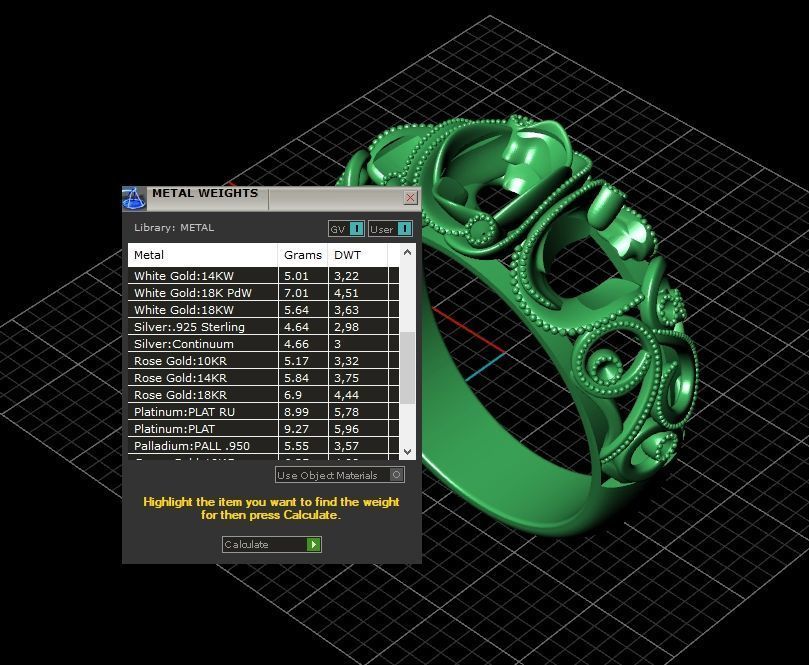Image resolution: width=809 pixels, height=665 pixels.
Task: Toggle the GV library switch
Action: pos(346,229)
